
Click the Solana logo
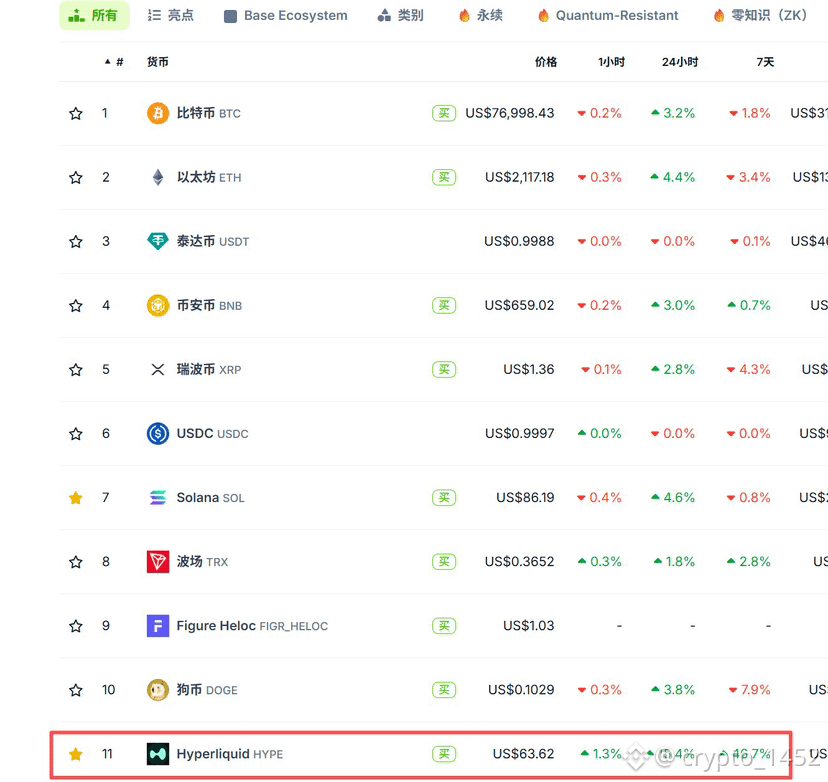157,497
